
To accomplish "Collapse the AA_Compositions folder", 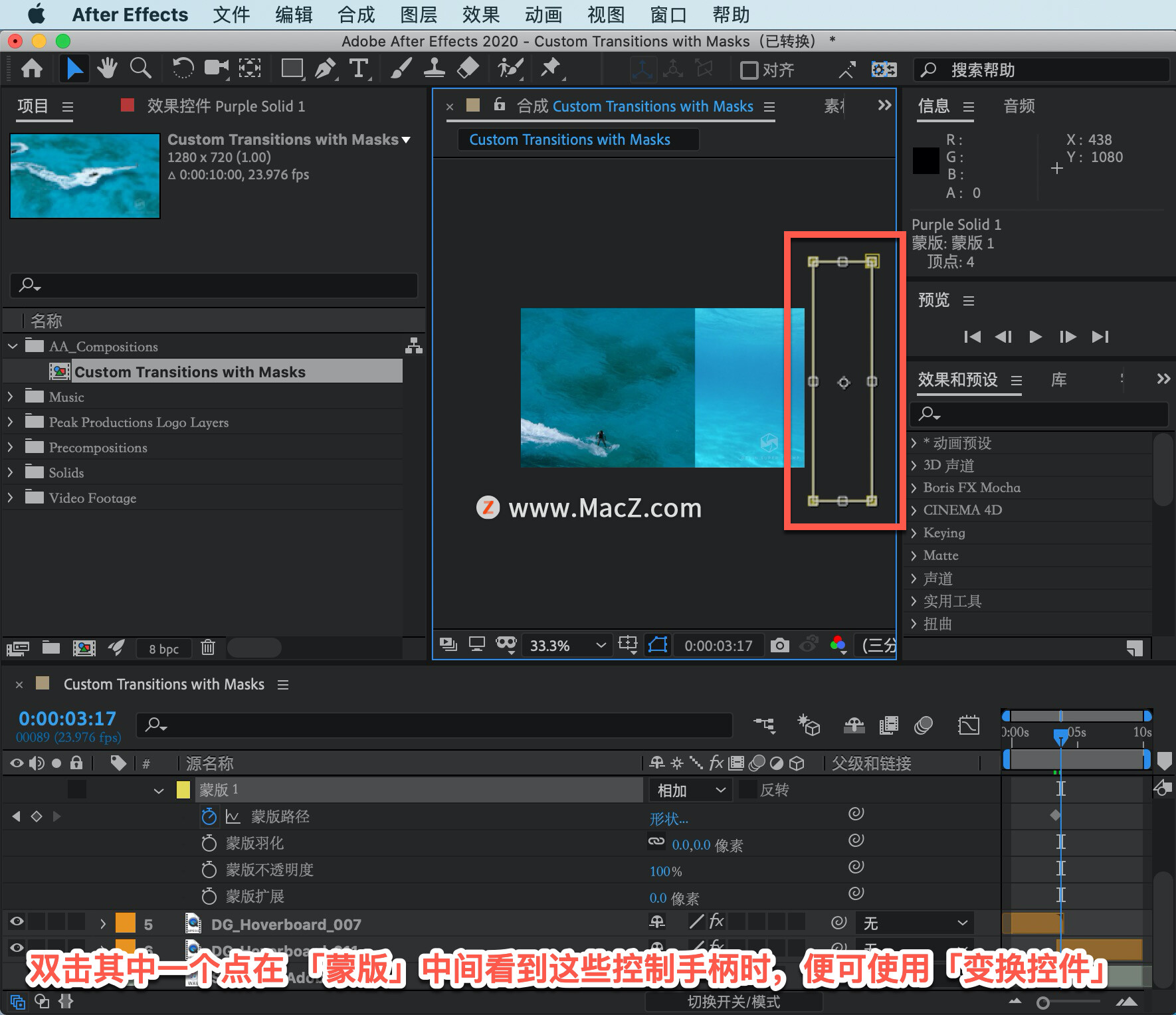I will click(12, 346).
